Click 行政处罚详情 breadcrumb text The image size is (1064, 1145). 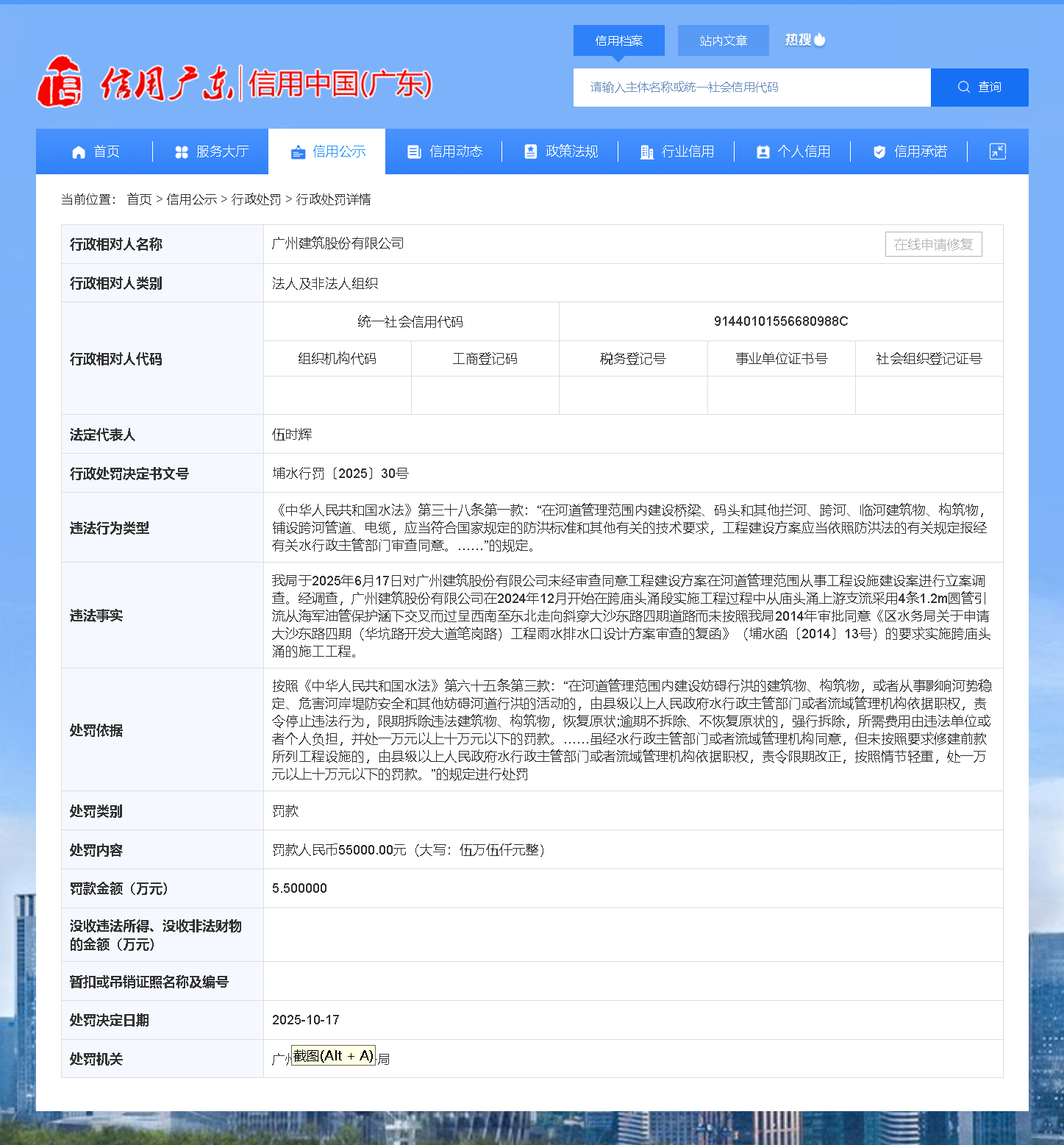(334, 199)
